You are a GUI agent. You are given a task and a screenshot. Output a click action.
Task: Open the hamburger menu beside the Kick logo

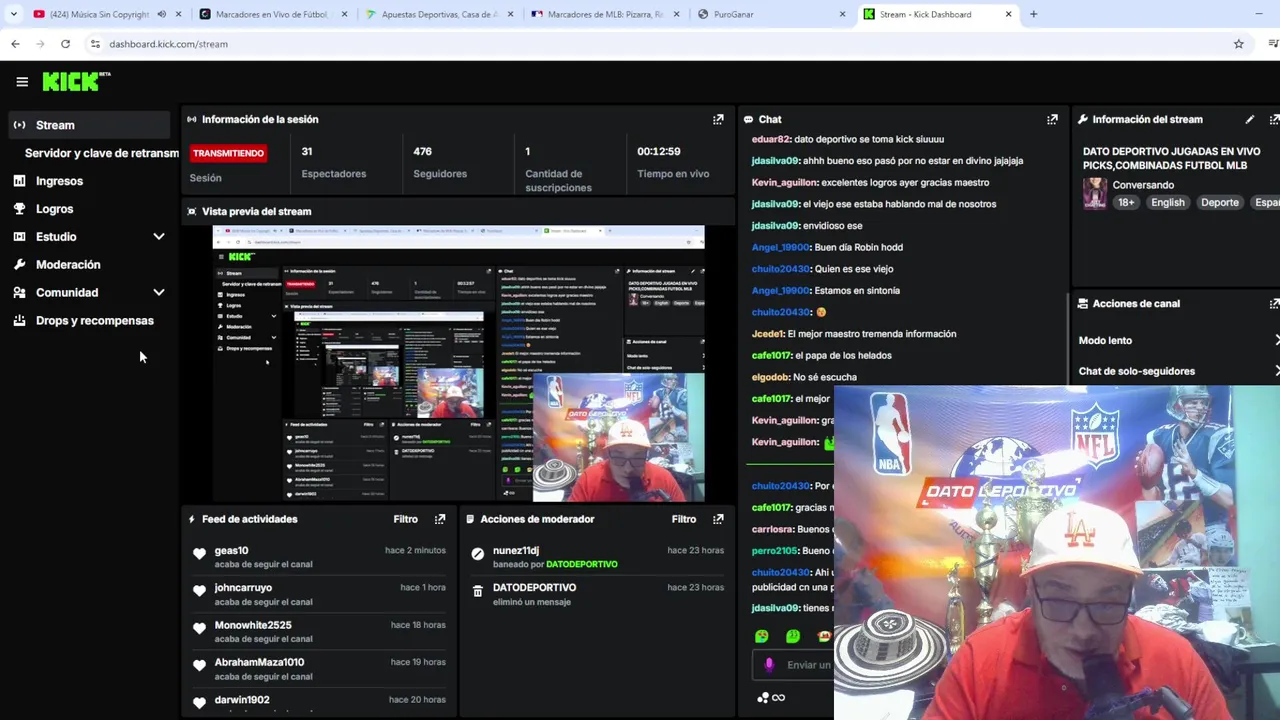coord(22,82)
